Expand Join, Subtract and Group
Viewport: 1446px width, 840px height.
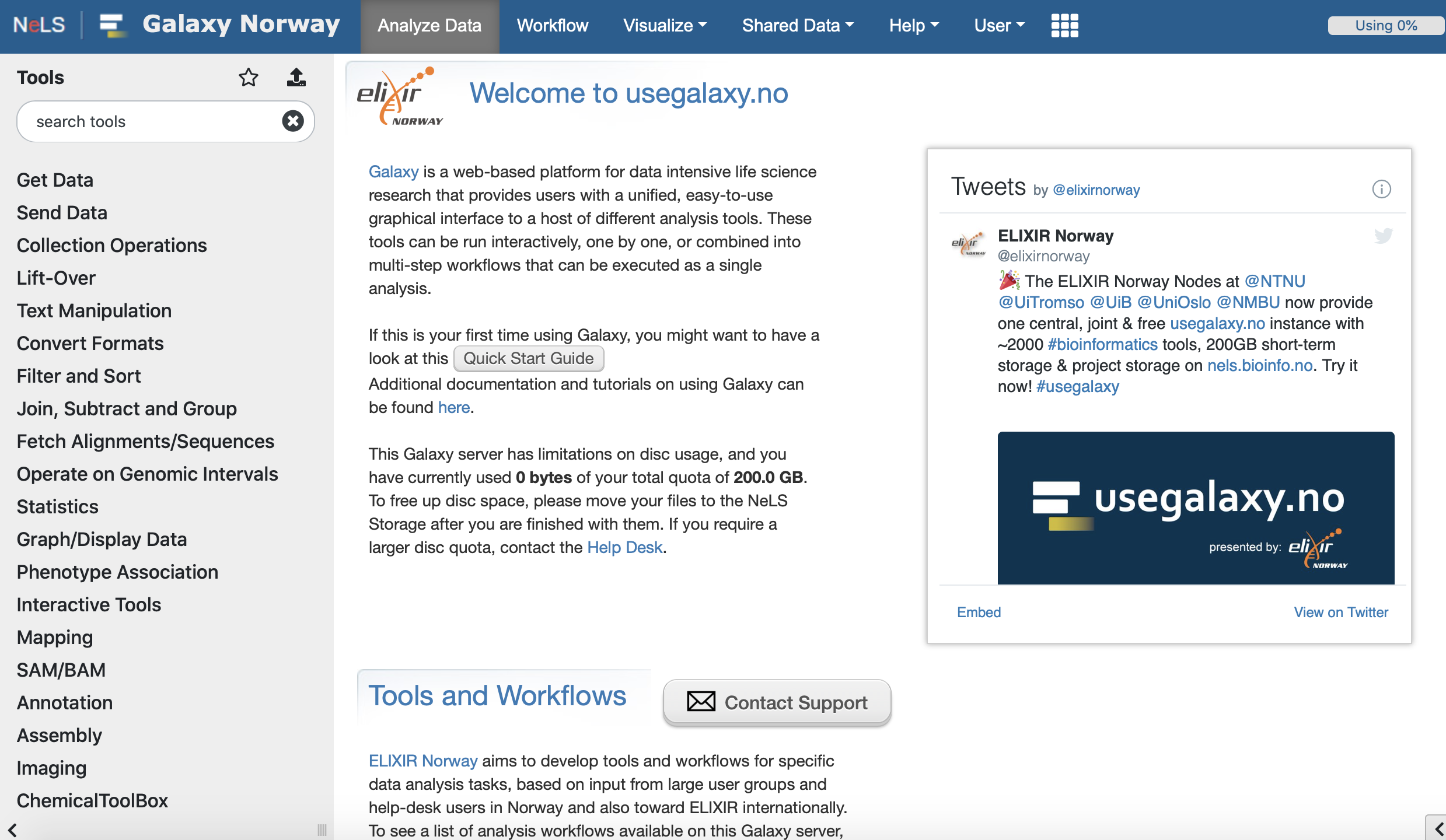127,408
